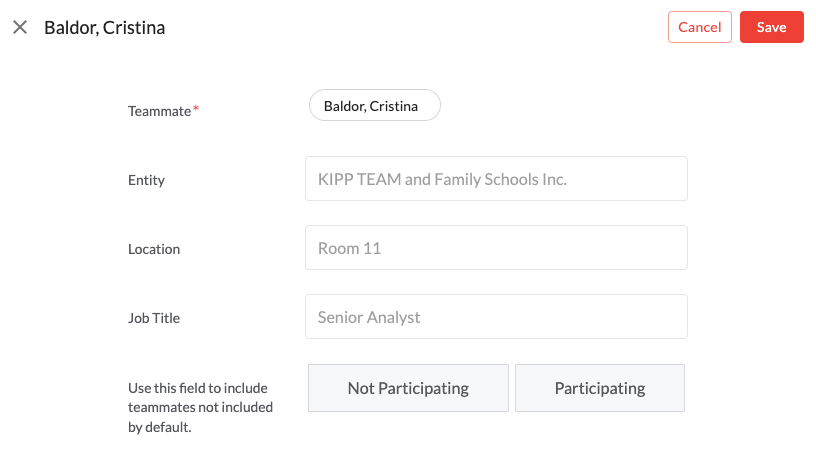Close the Baldor, Cristina edit panel
The height and width of the screenshot is (470, 816).
20,28
